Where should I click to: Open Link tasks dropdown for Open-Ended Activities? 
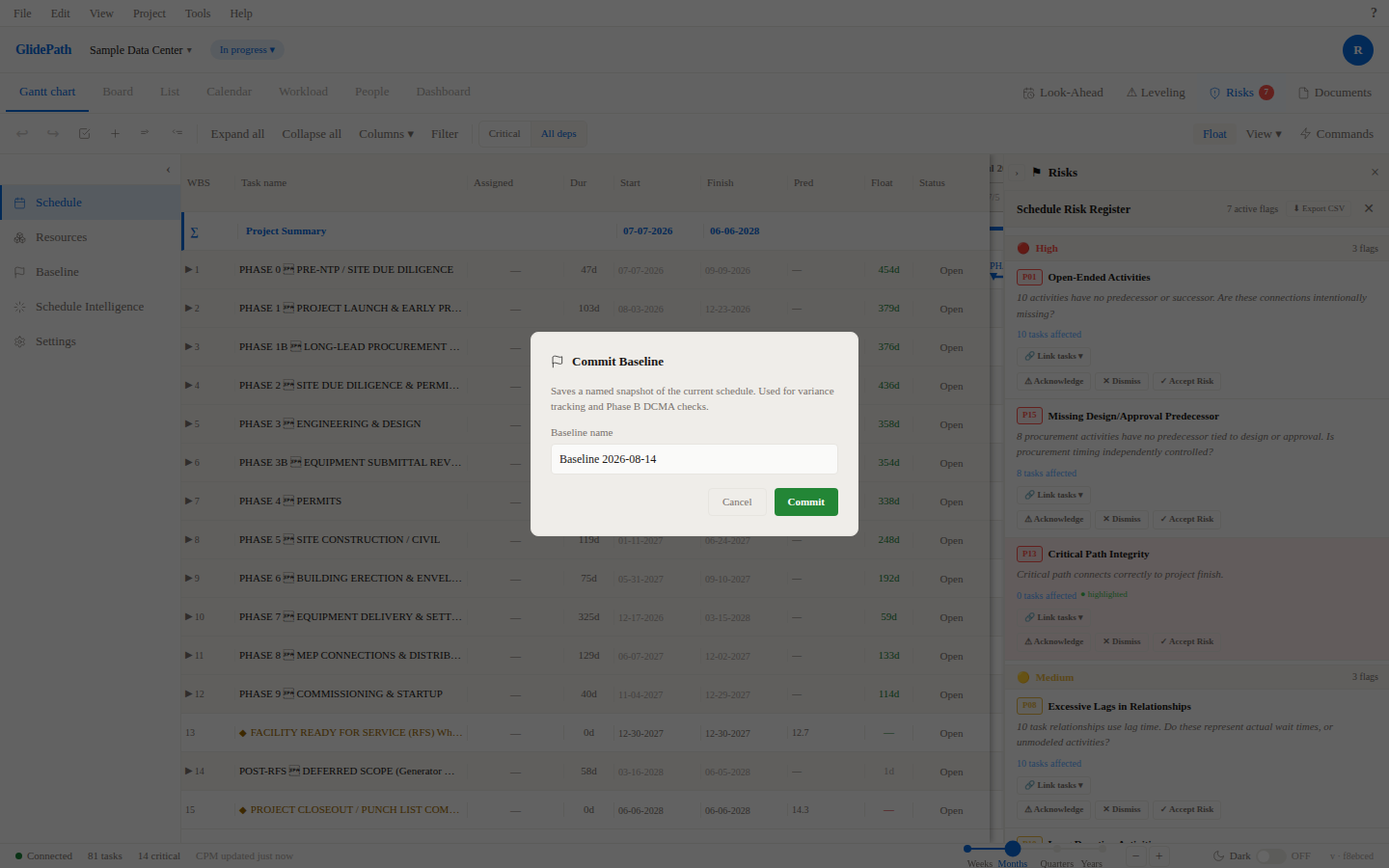pyautogui.click(x=1053, y=356)
